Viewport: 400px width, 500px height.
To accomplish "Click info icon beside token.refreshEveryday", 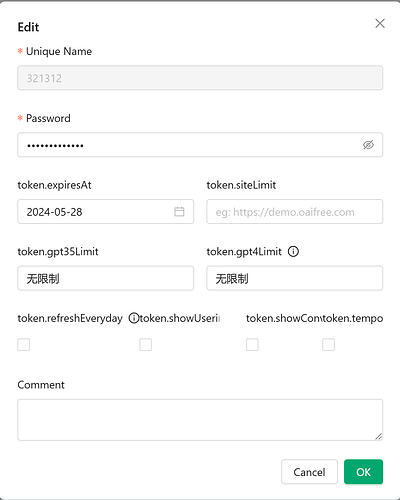I will [133, 318].
